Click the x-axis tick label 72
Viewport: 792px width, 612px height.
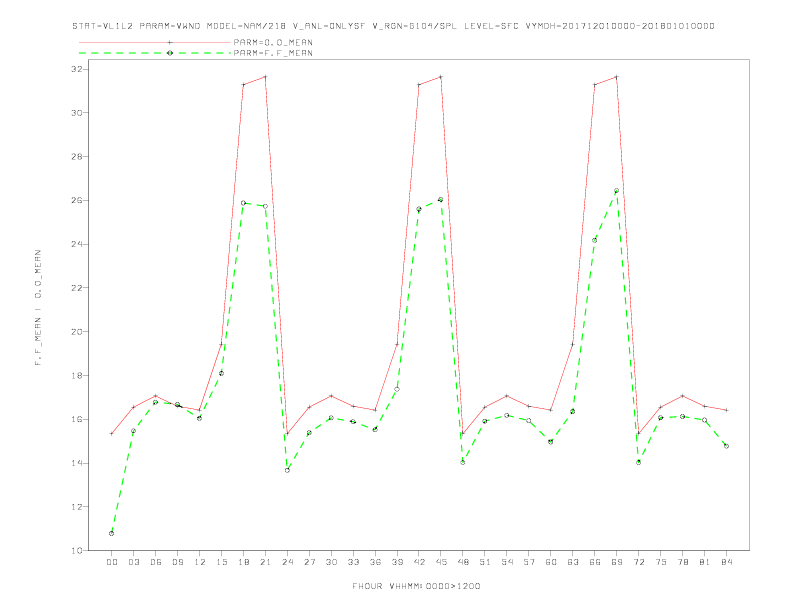tap(638, 562)
